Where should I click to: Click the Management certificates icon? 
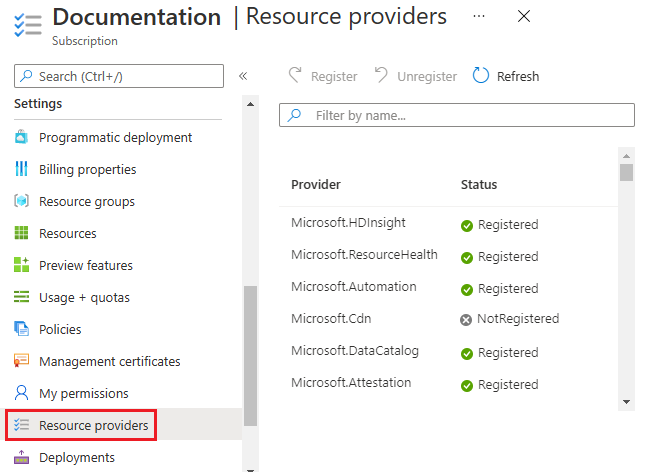point(22,362)
